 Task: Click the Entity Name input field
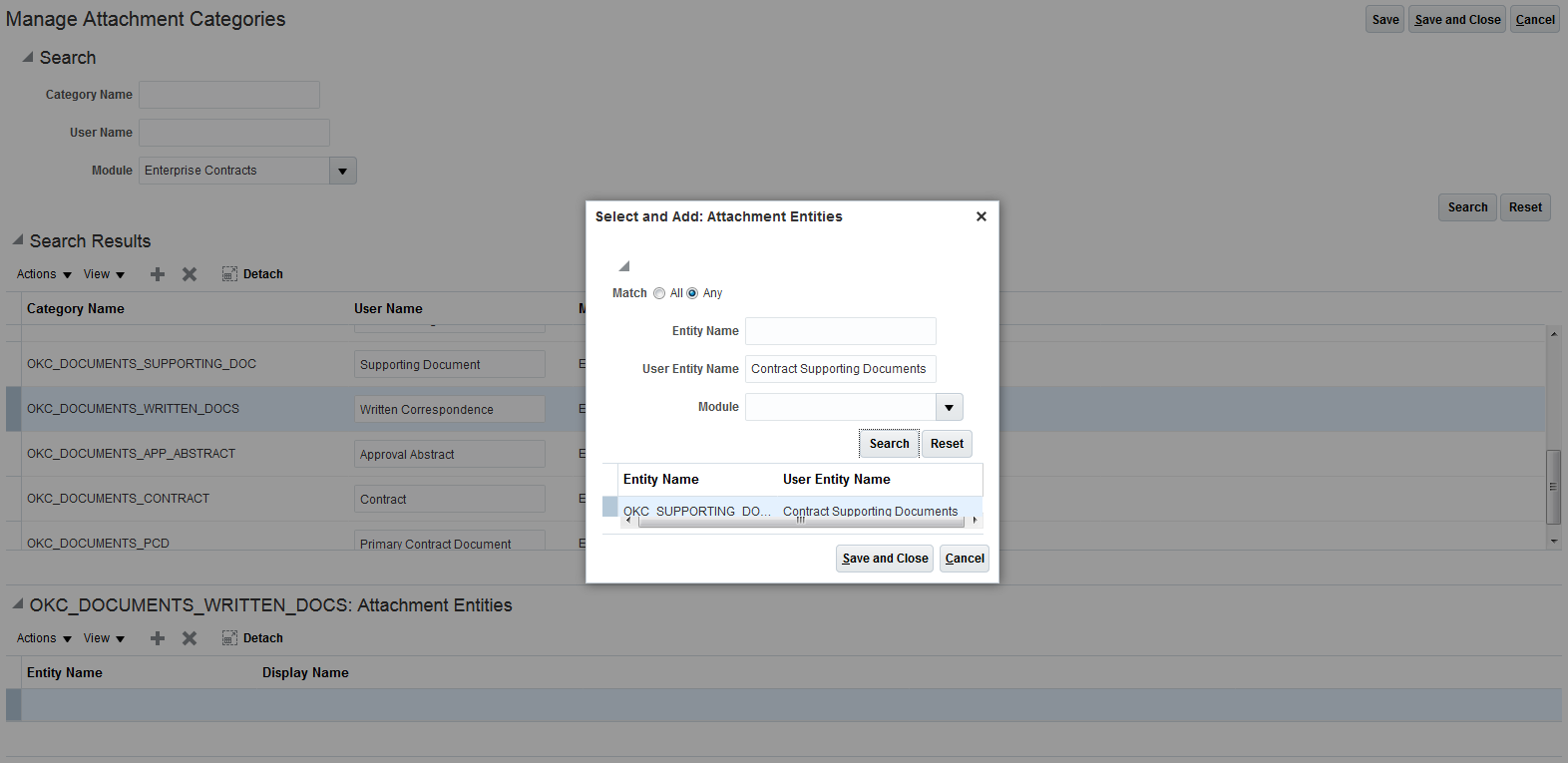[840, 331]
